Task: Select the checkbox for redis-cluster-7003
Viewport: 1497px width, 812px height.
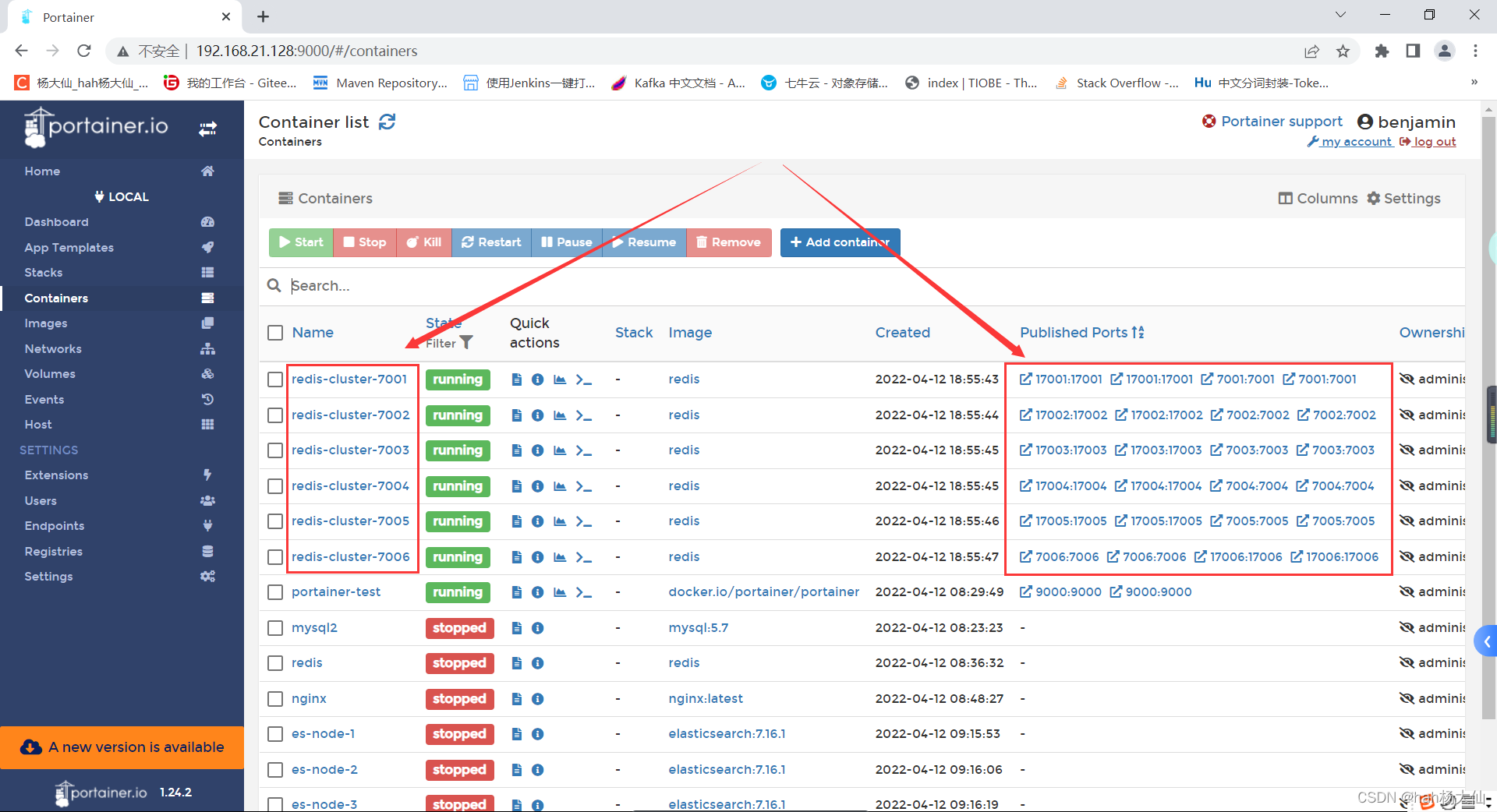Action: (x=274, y=450)
